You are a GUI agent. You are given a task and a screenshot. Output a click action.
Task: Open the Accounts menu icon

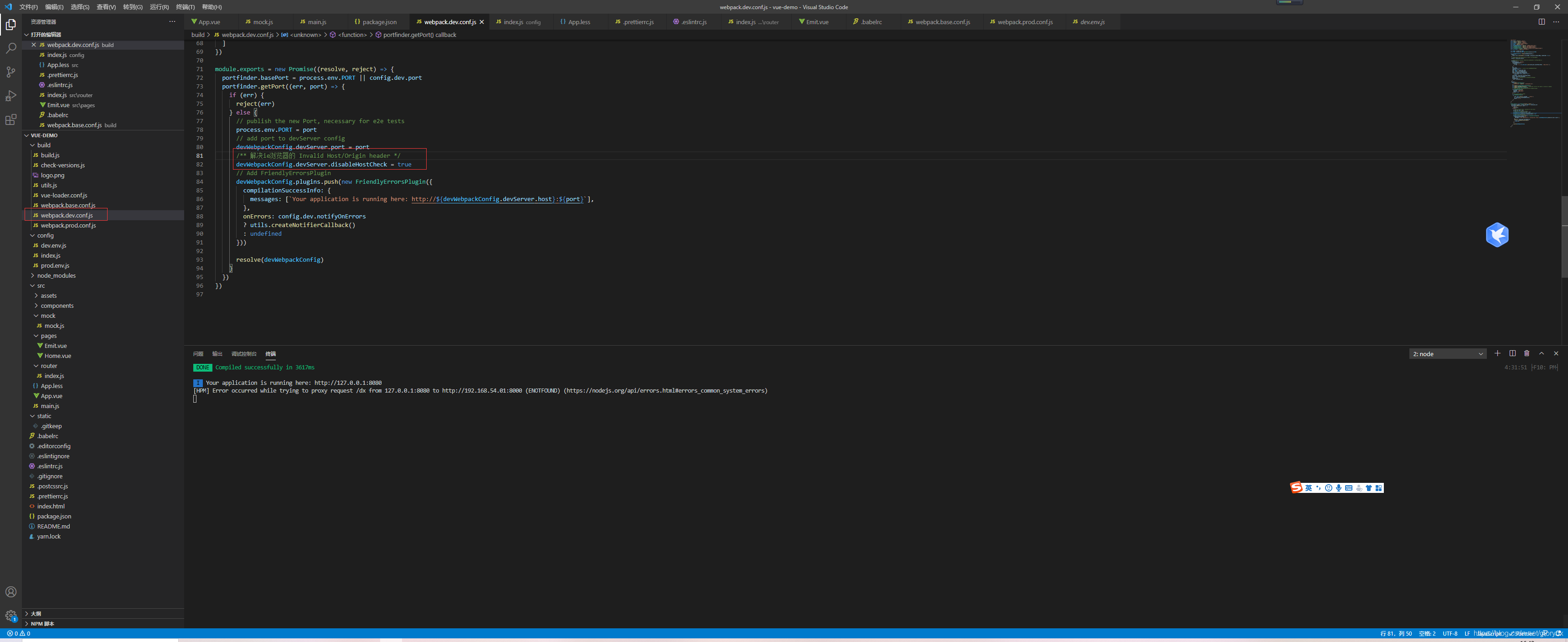[x=11, y=592]
